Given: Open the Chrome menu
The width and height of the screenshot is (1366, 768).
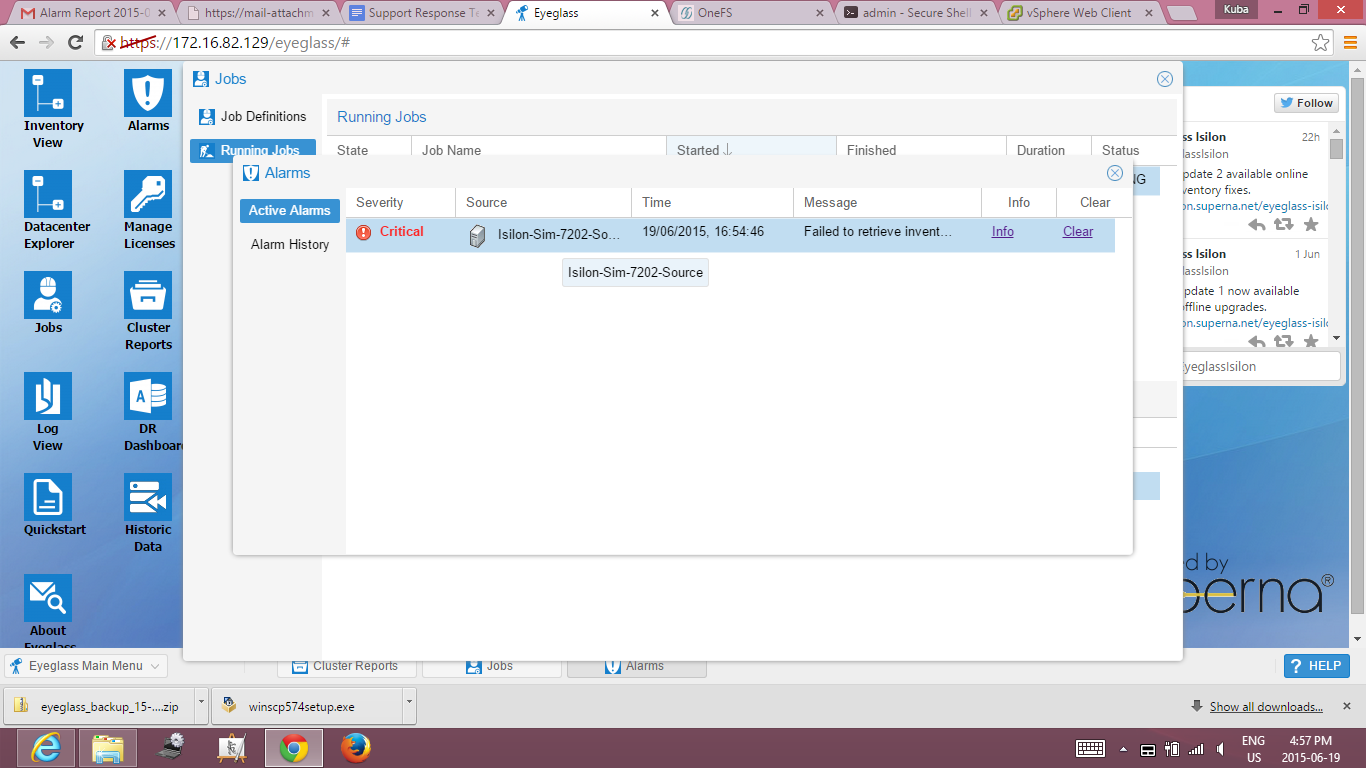Looking at the screenshot, I should coord(1350,43).
